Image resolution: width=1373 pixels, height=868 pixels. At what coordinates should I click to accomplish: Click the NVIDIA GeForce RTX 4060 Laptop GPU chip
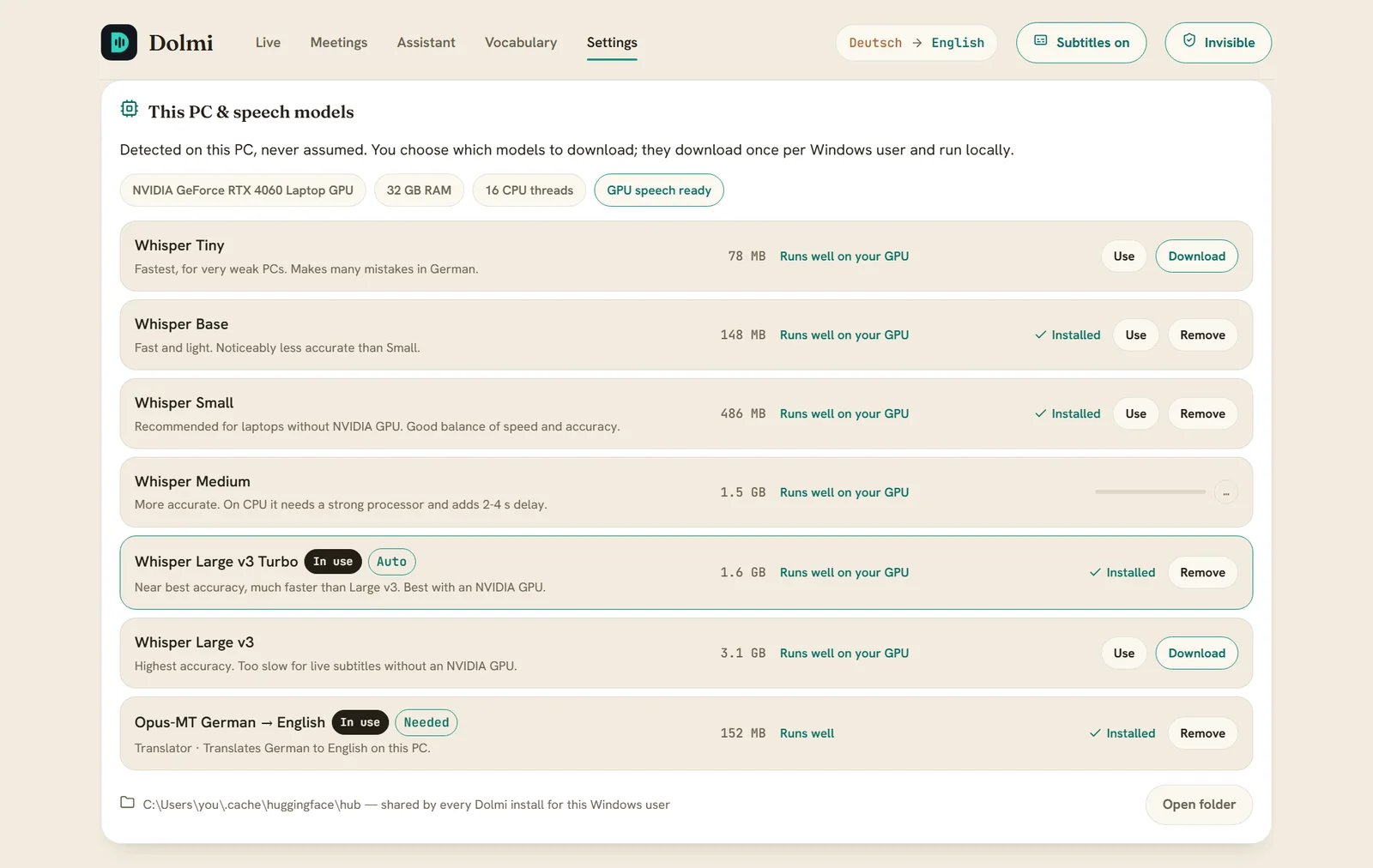(x=243, y=190)
